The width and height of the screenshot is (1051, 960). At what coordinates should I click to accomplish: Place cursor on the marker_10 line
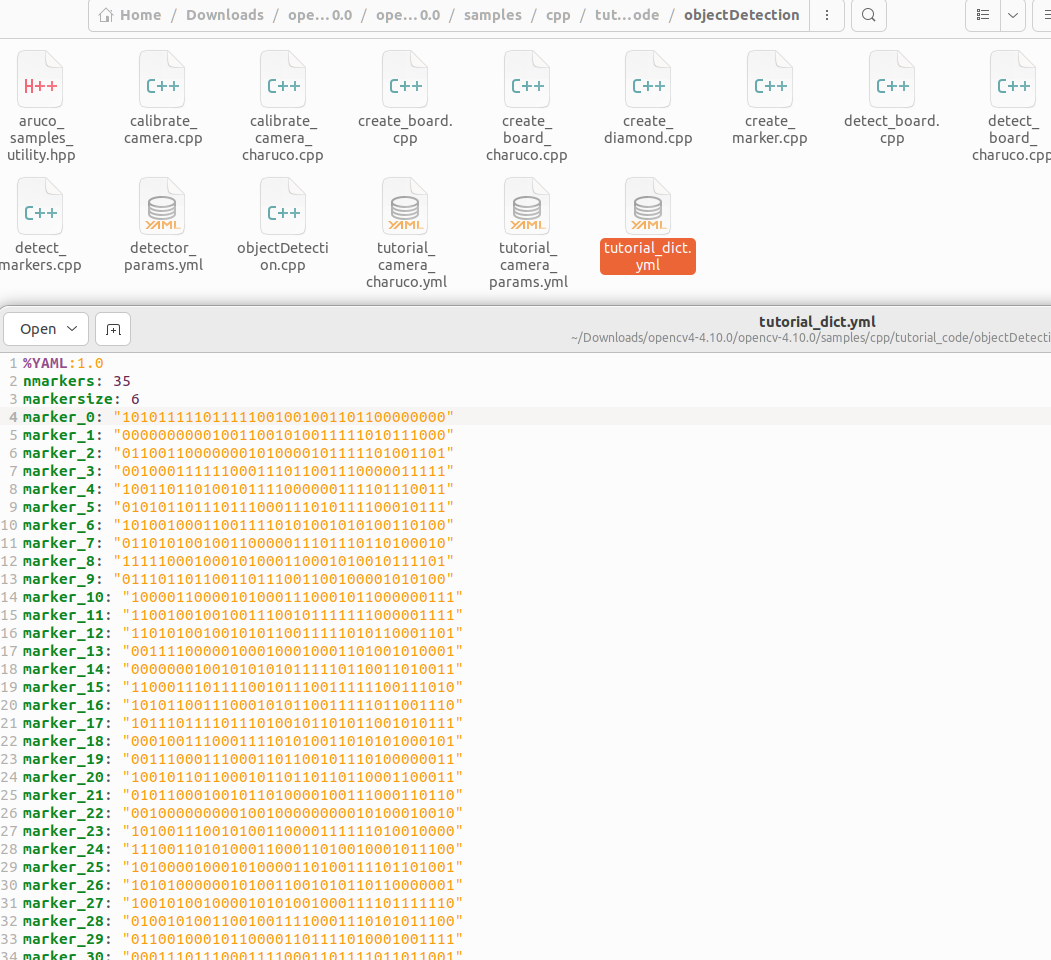[243, 597]
